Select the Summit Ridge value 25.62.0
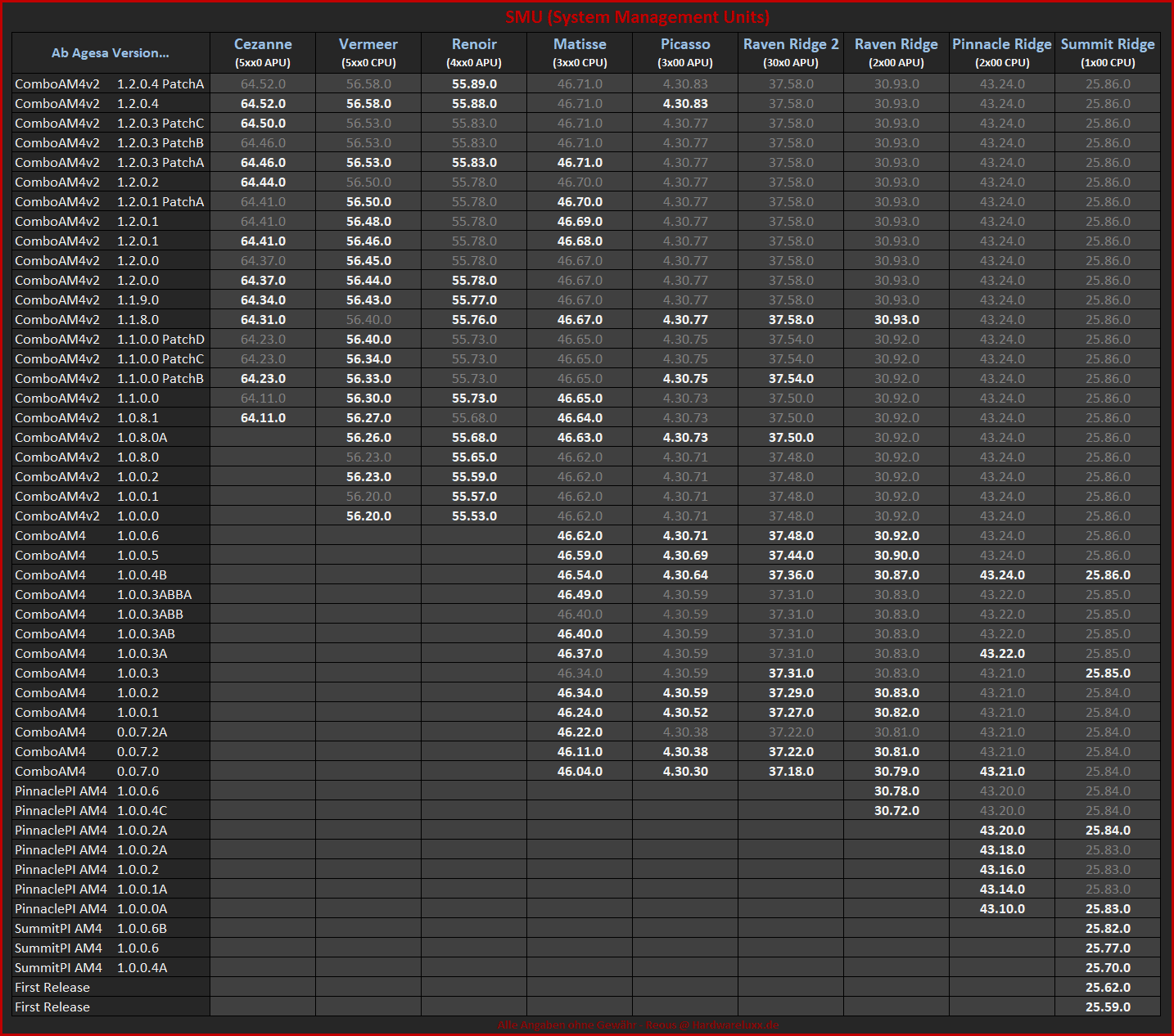Viewport: 1174px width, 1036px height. (1108, 987)
